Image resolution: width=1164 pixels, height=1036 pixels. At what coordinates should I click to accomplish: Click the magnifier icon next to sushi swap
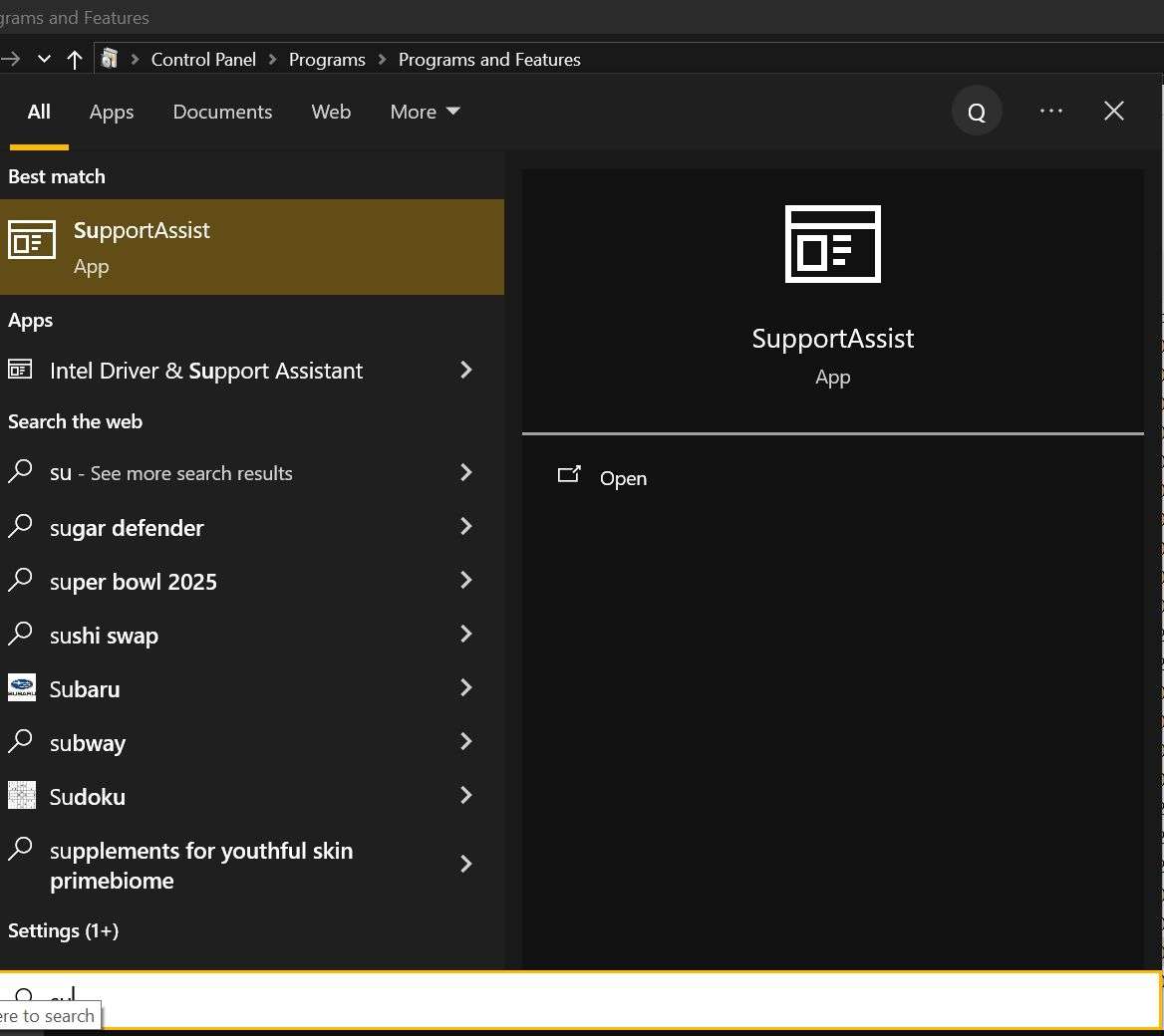pos(20,633)
